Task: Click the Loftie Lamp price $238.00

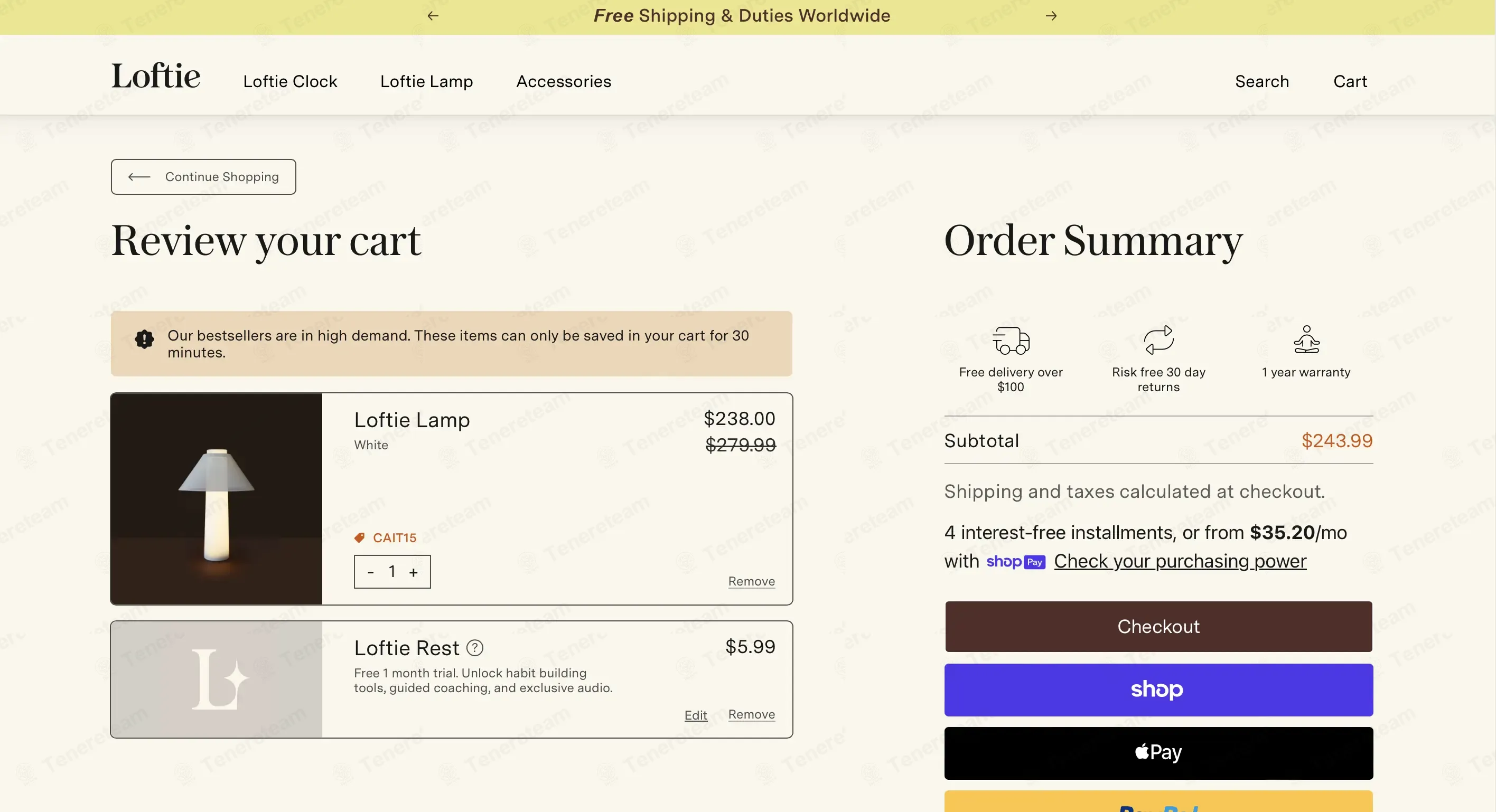Action: pyautogui.click(x=740, y=419)
